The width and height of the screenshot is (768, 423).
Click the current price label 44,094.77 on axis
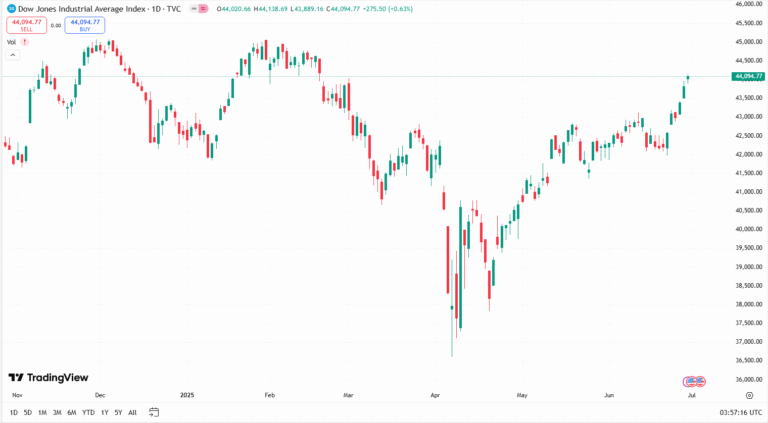click(x=748, y=76)
